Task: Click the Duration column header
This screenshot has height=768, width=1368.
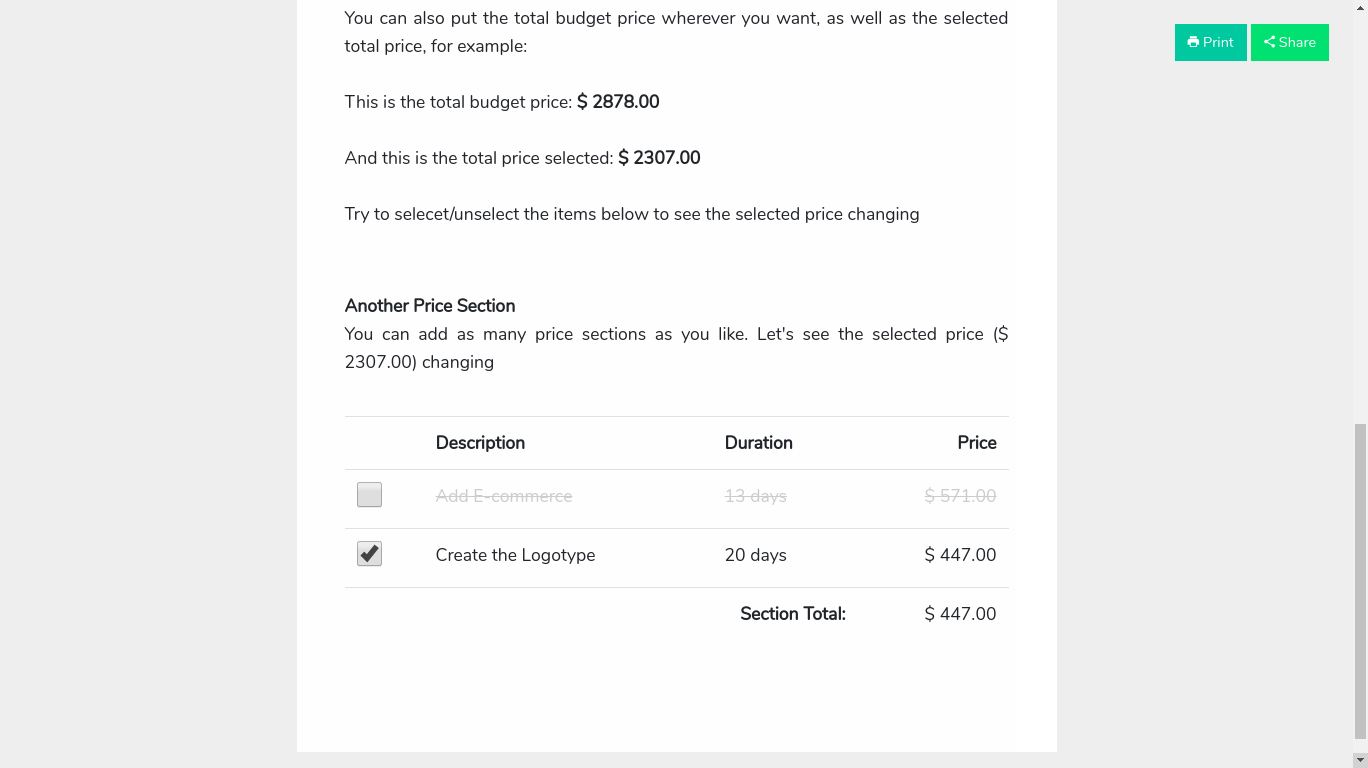Action: click(758, 443)
